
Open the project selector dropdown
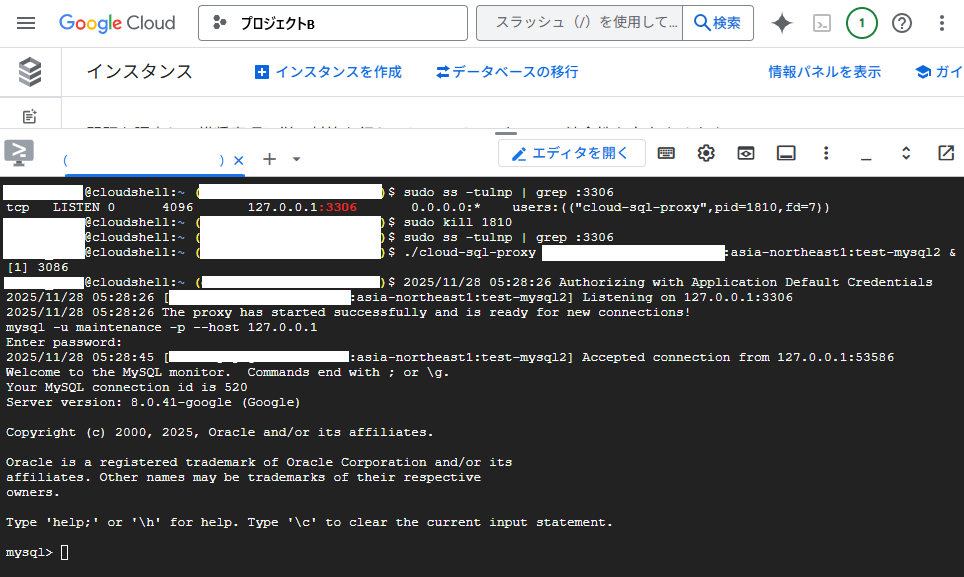[x=331, y=23]
